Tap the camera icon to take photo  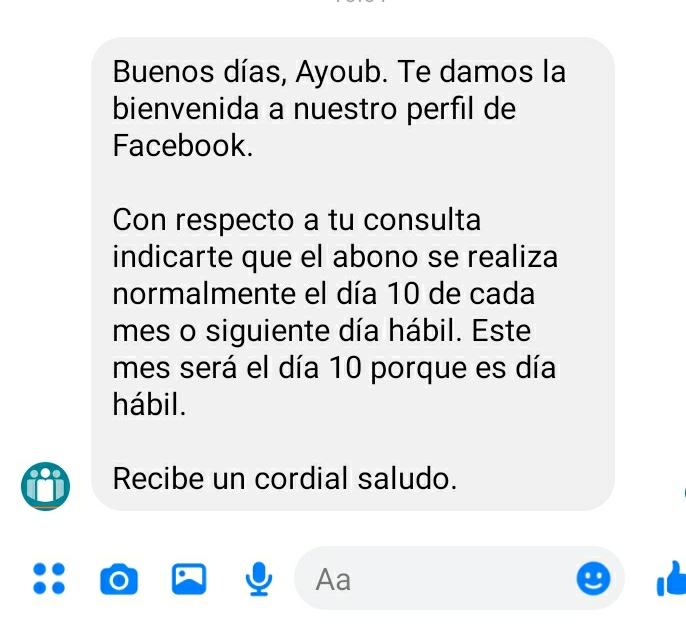(119, 579)
